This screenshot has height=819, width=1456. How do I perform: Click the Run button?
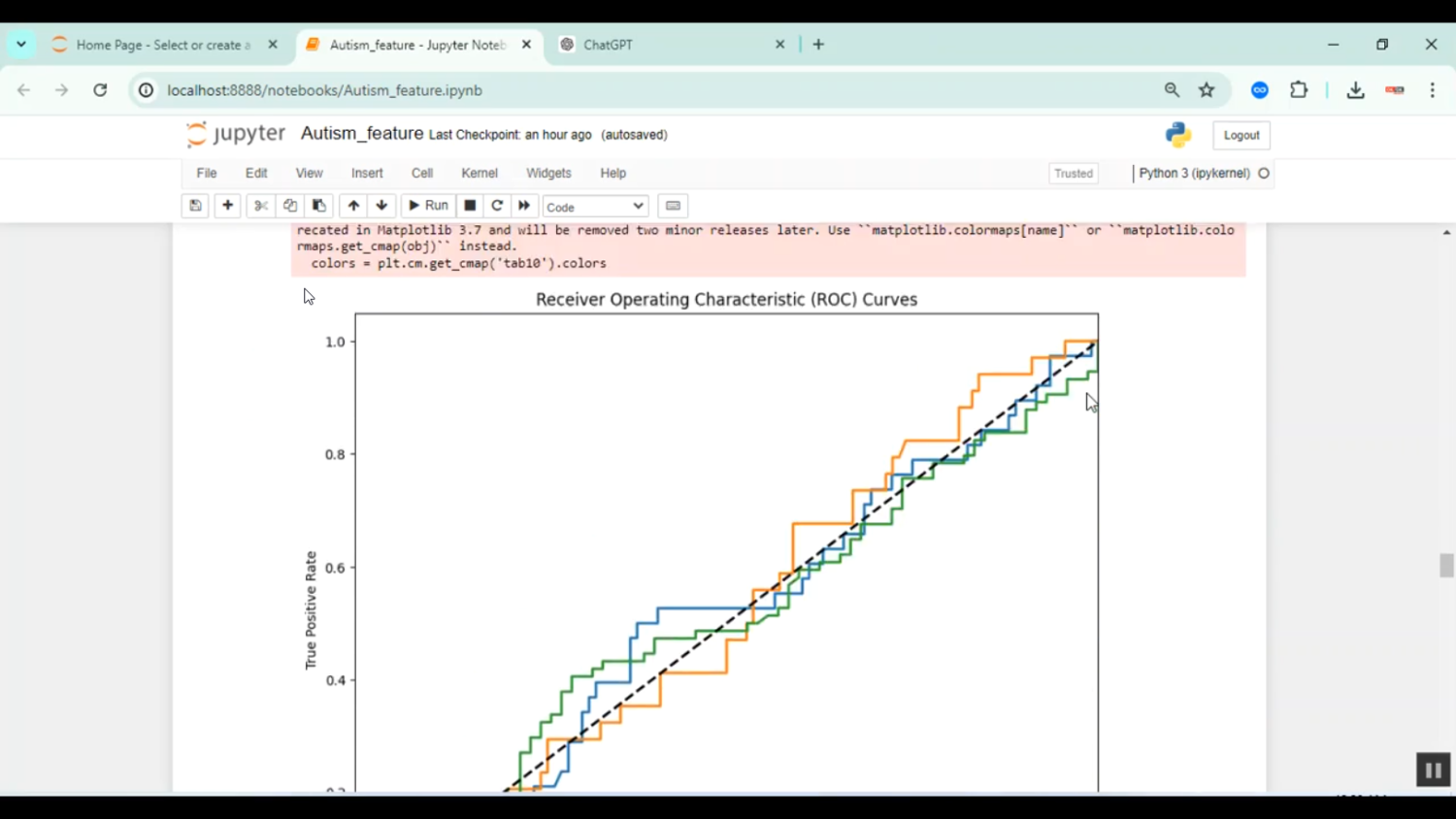pos(428,206)
